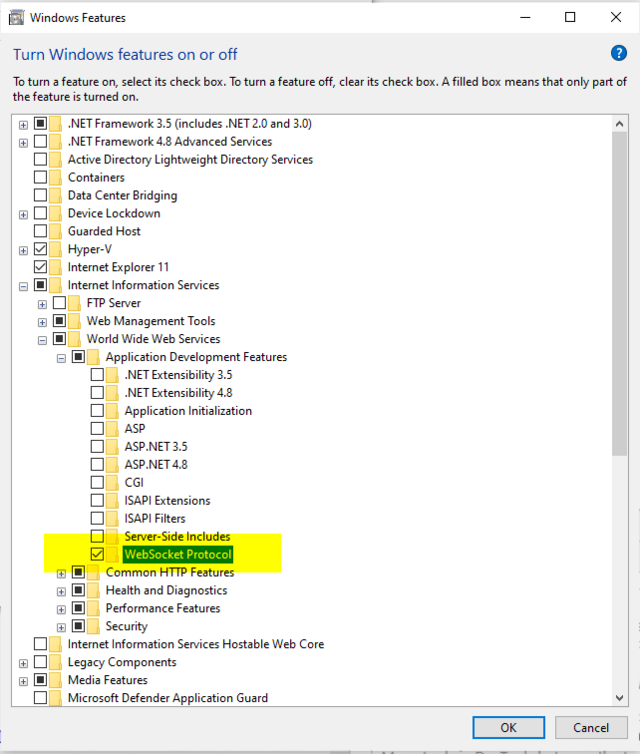Viewport: 640px width, 754px height.
Task: Check the ISAPI Filters checkbox
Action: 97,518
